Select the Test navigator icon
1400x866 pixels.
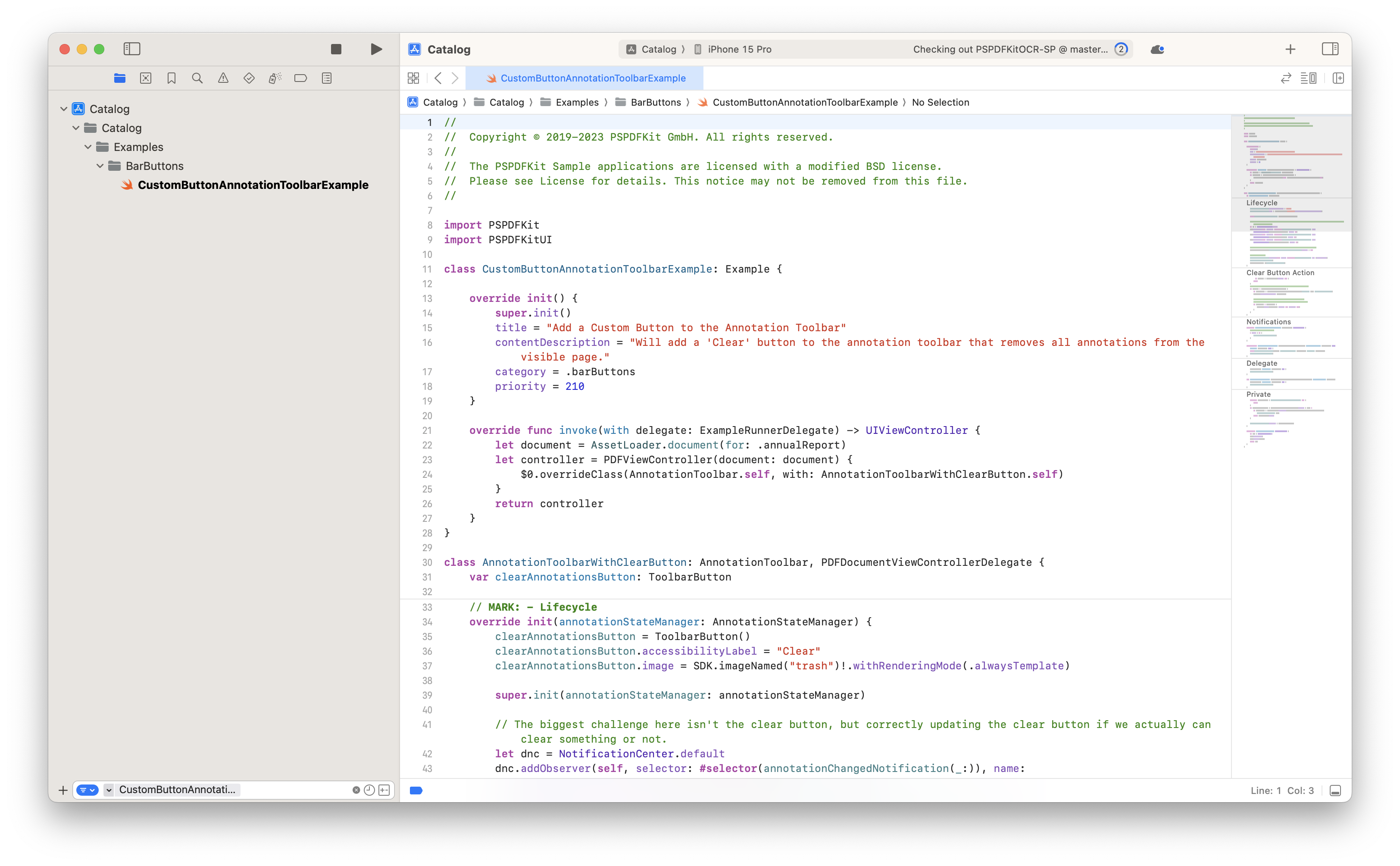250,78
